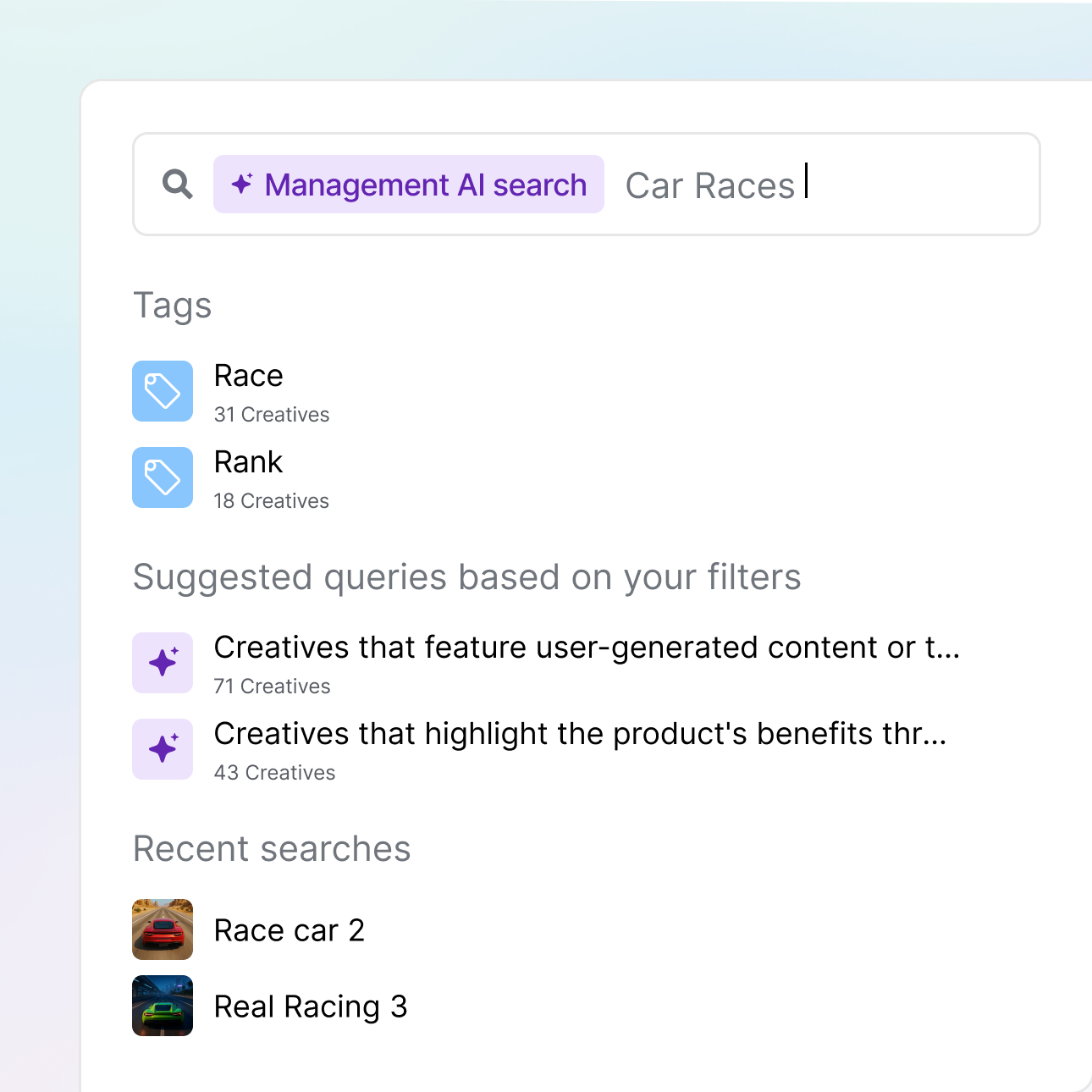
Task: Click the blue tag icon beside Rank
Action: 163,477
